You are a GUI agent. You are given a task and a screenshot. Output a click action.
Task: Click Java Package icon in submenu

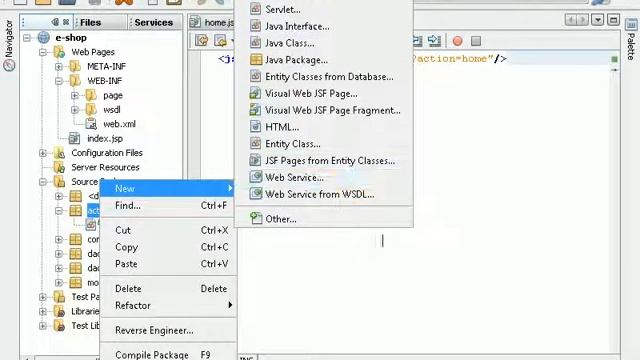(x=256, y=60)
